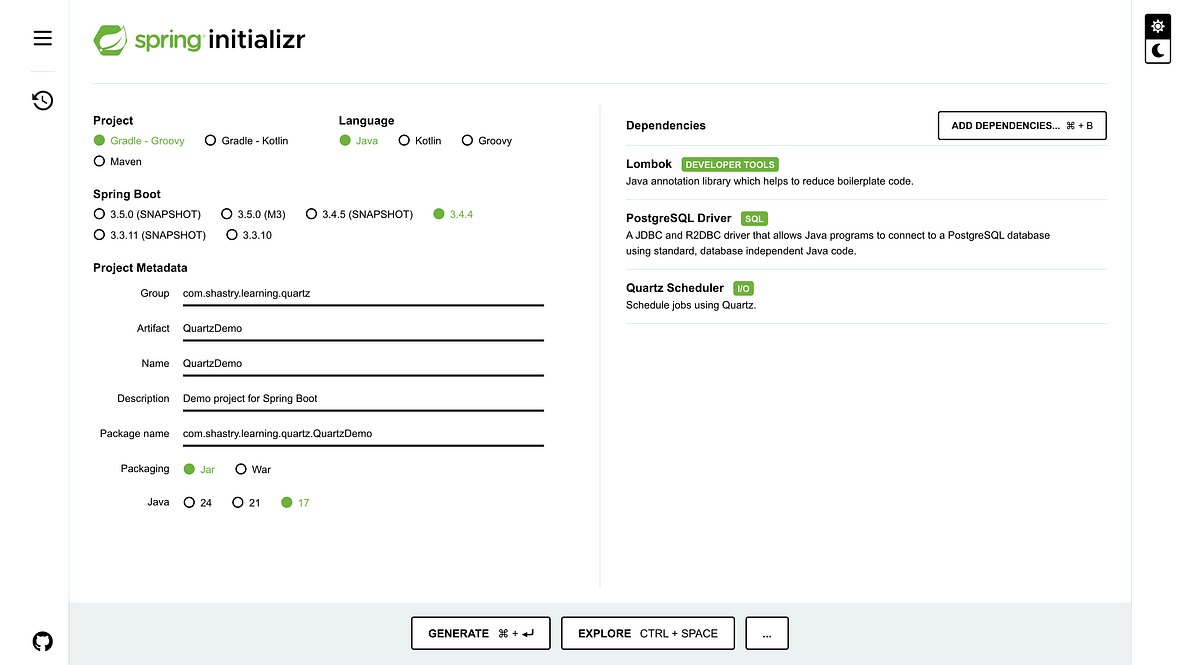
Task: Edit the Artifact field value QuartzDemo
Action: 360,328
